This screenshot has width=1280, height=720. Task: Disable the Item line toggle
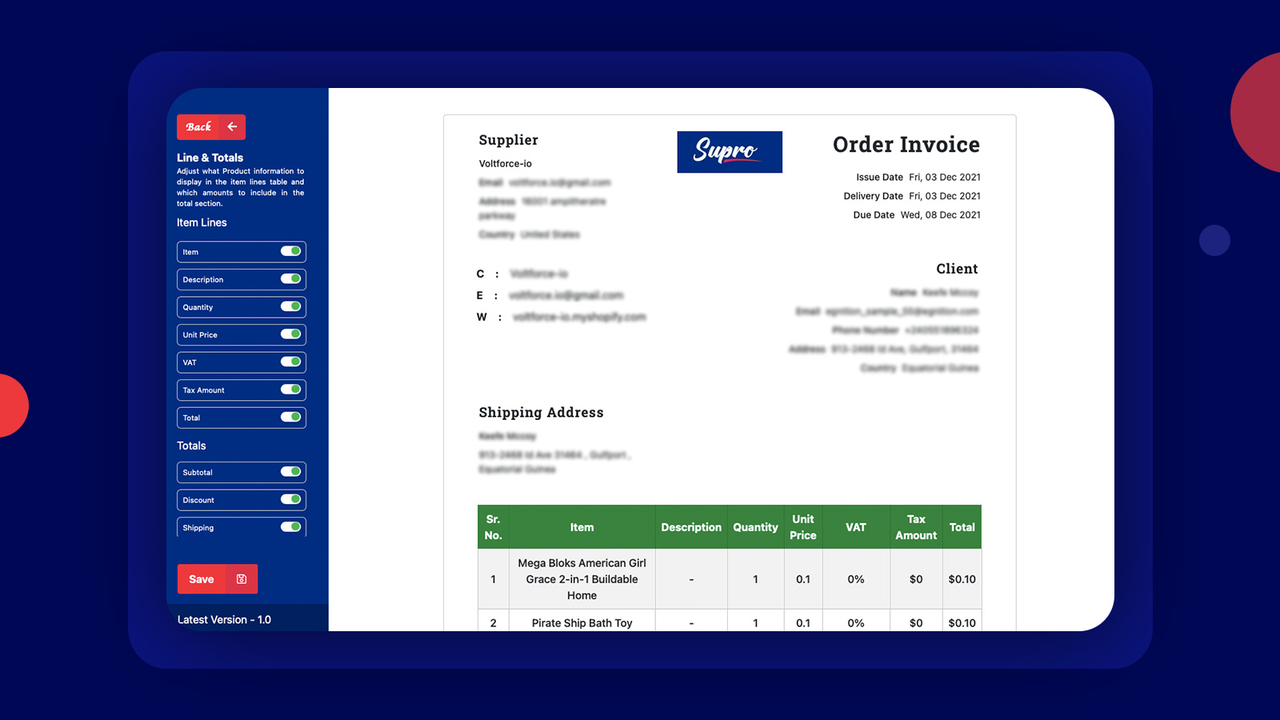tap(291, 252)
